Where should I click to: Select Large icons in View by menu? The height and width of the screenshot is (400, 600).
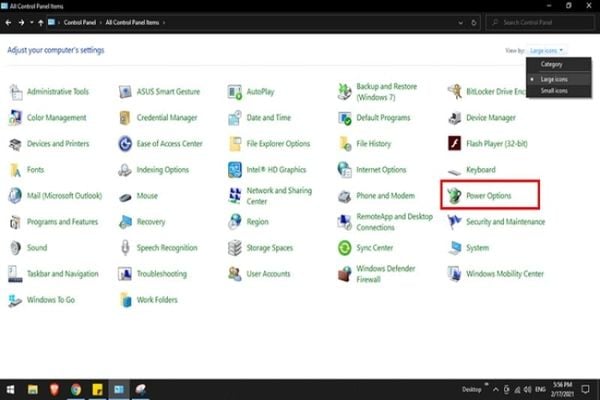tap(559, 79)
